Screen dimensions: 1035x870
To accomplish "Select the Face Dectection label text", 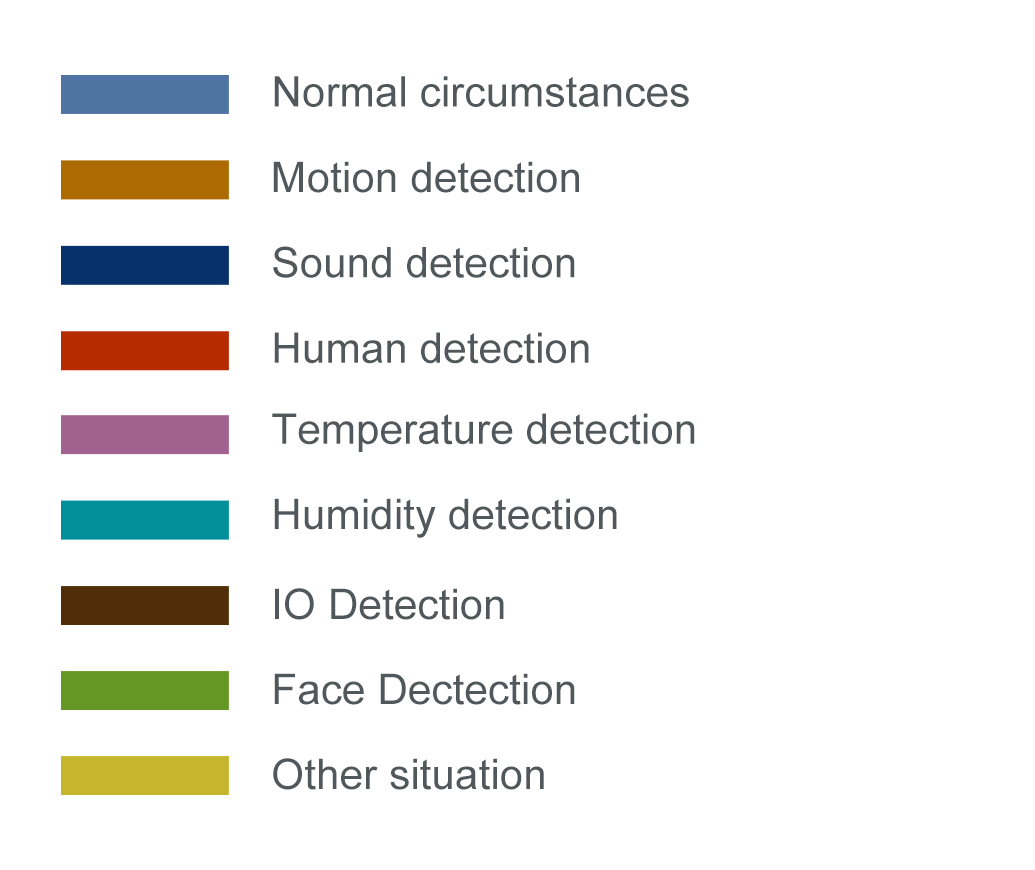I will pyautogui.click(x=424, y=690).
